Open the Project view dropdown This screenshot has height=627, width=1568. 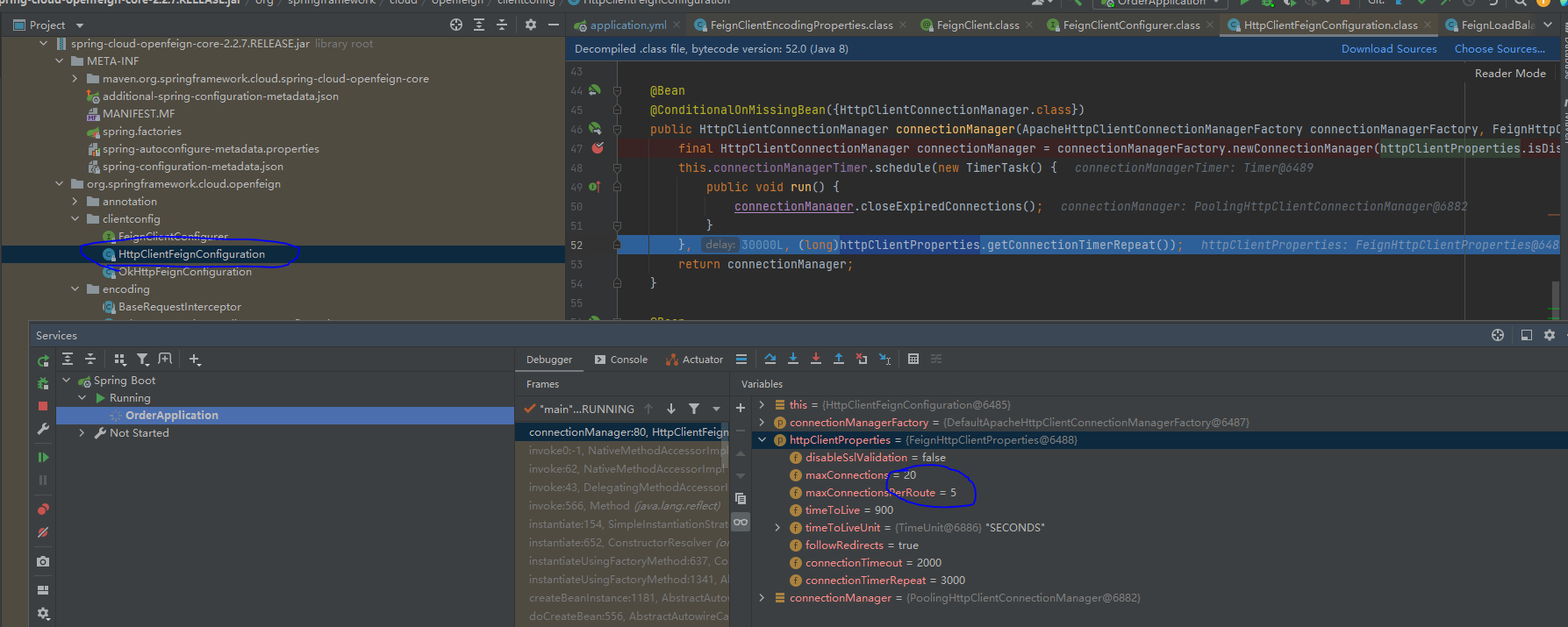80,25
